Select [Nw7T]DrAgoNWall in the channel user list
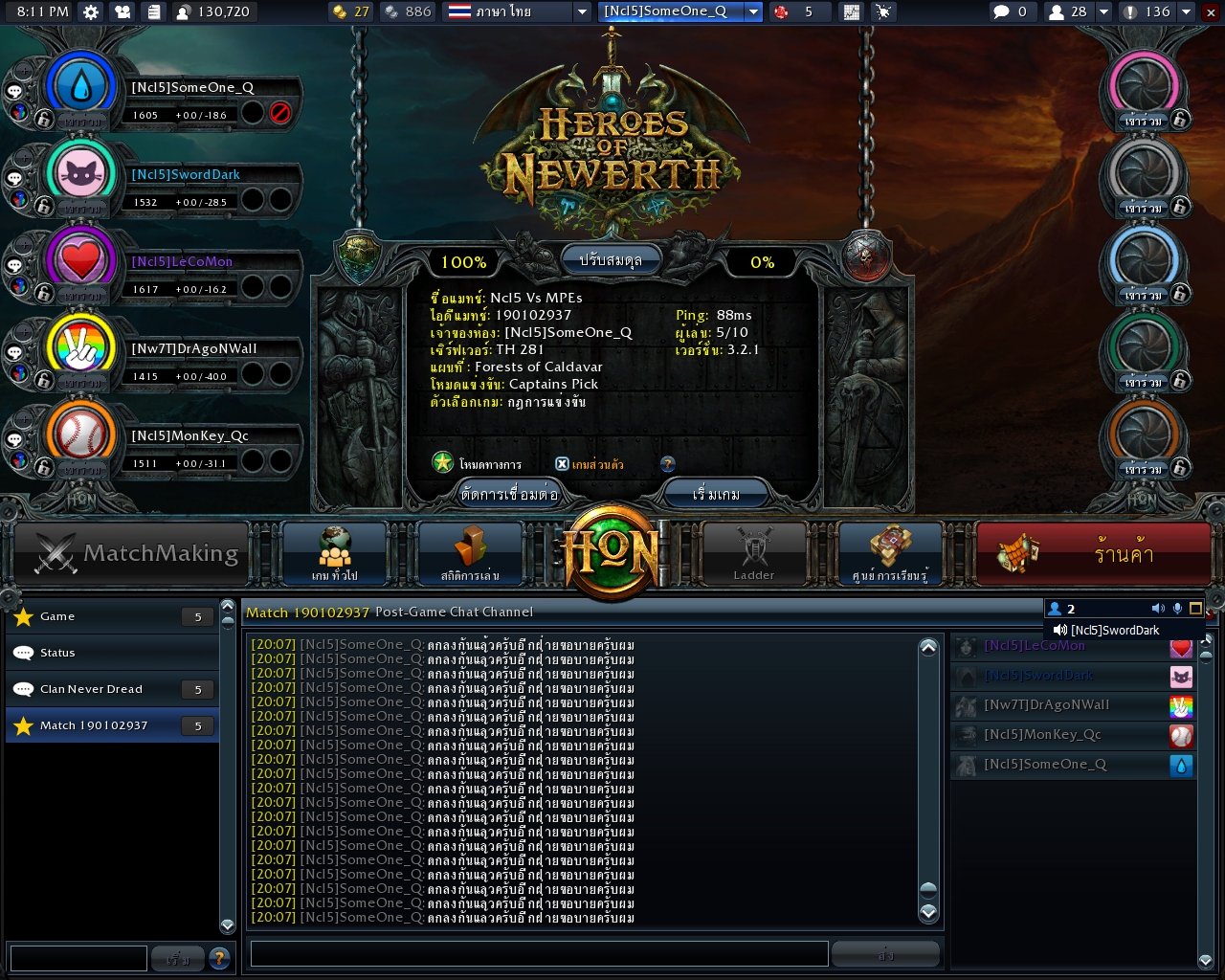The width and height of the screenshot is (1225, 980). pos(1073,706)
